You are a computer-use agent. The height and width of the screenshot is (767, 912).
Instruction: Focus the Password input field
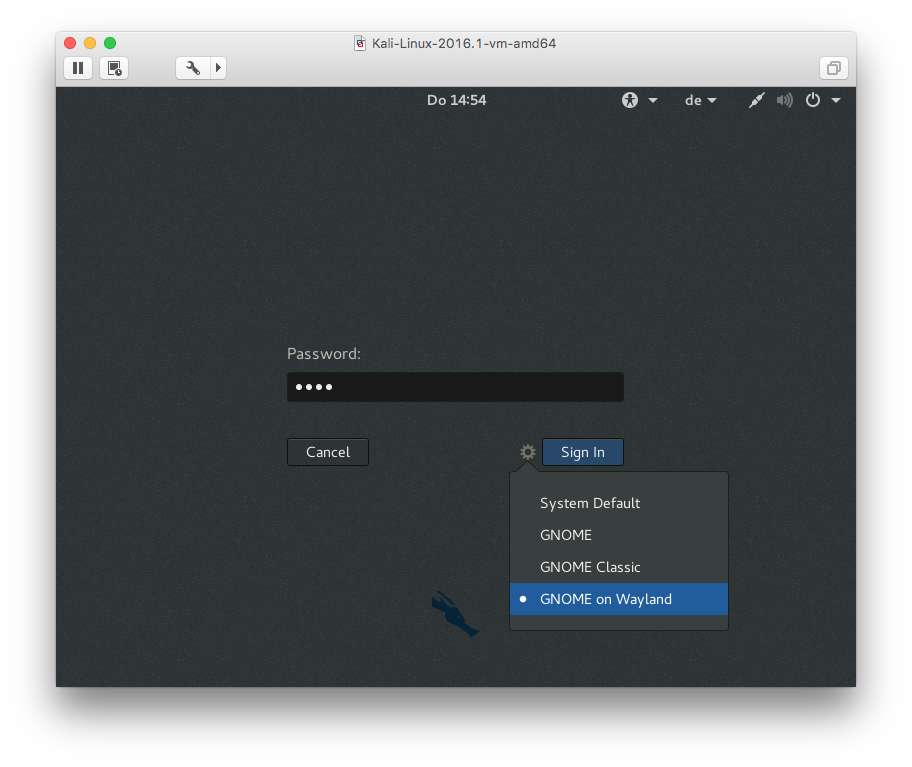pos(455,387)
